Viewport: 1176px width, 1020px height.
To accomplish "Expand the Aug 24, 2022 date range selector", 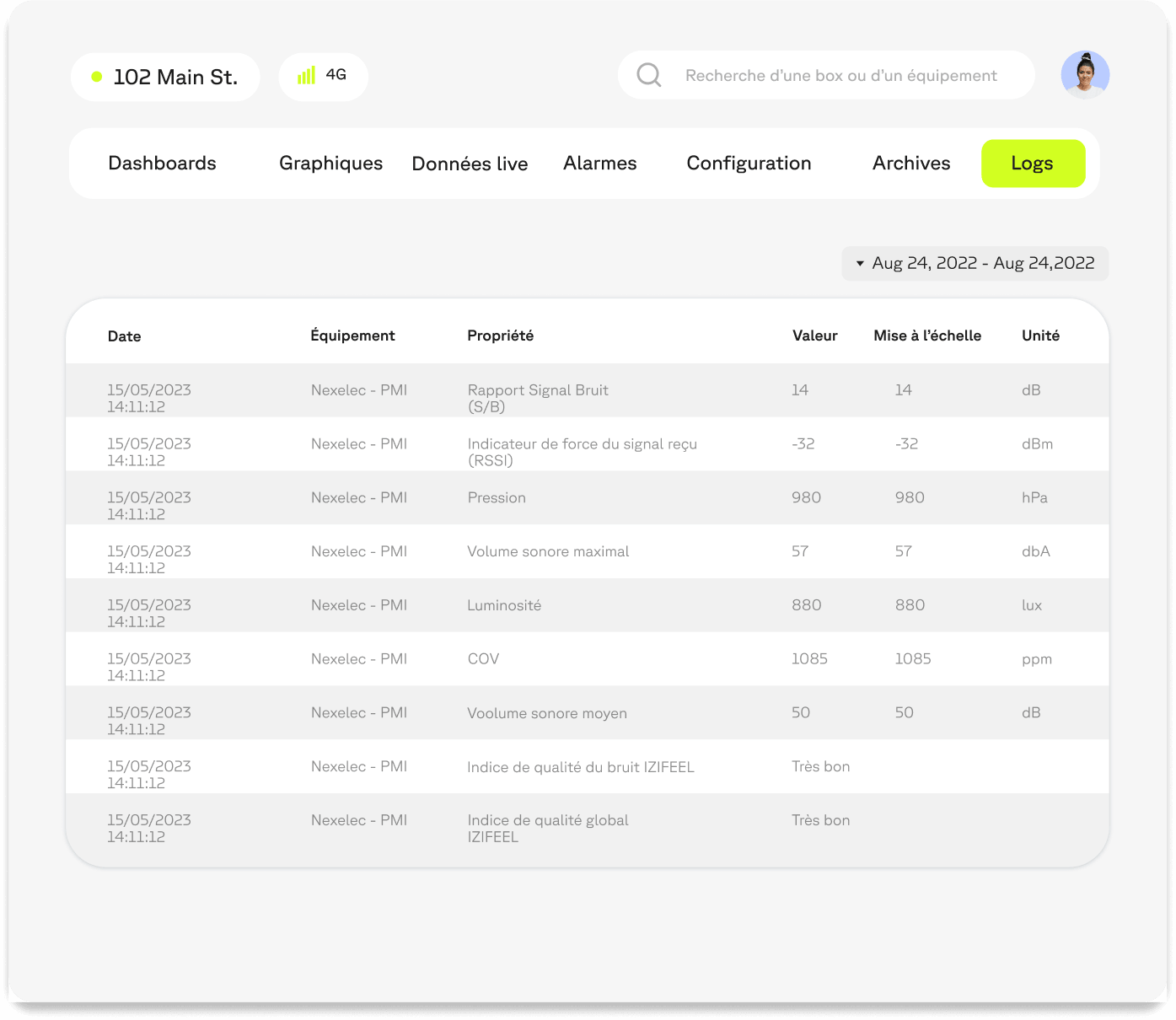I will pos(975,263).
